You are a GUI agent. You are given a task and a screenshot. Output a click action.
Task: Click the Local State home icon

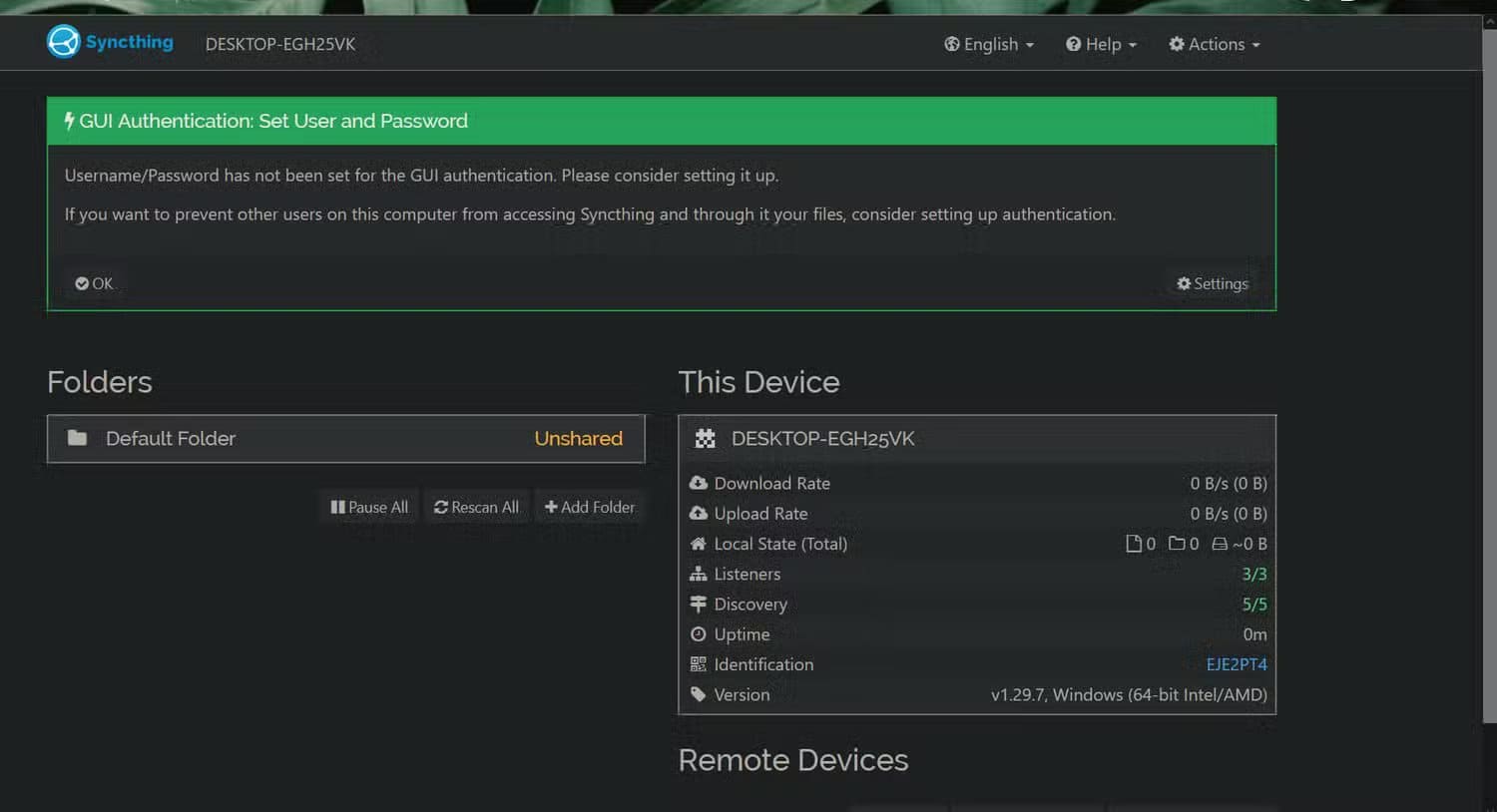pyautogui.click(x=699, y=544)
